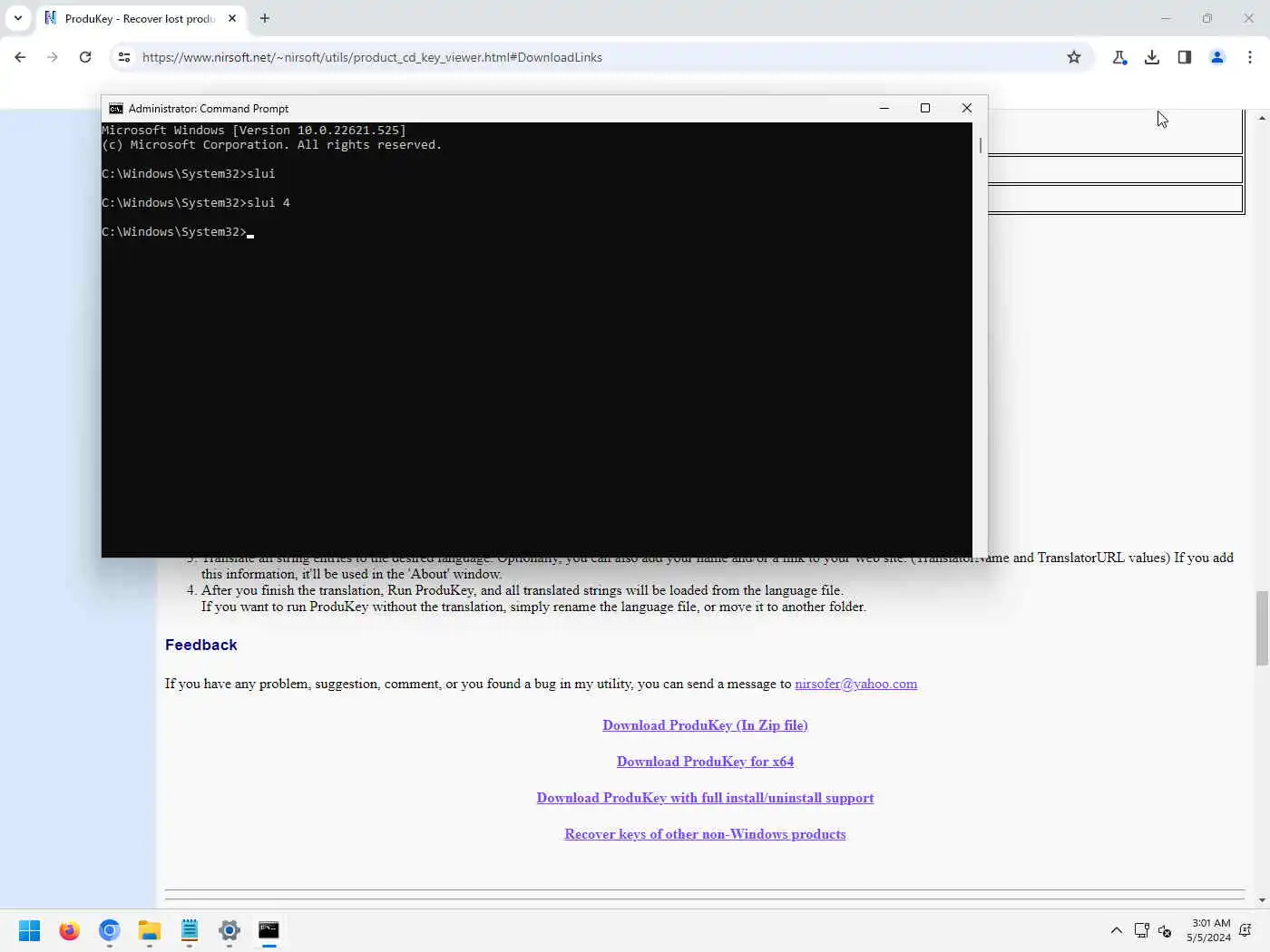This screenshot has width=1270, height=952.
Task: Open Command Prompt window system icon
Action: [116, 109]
